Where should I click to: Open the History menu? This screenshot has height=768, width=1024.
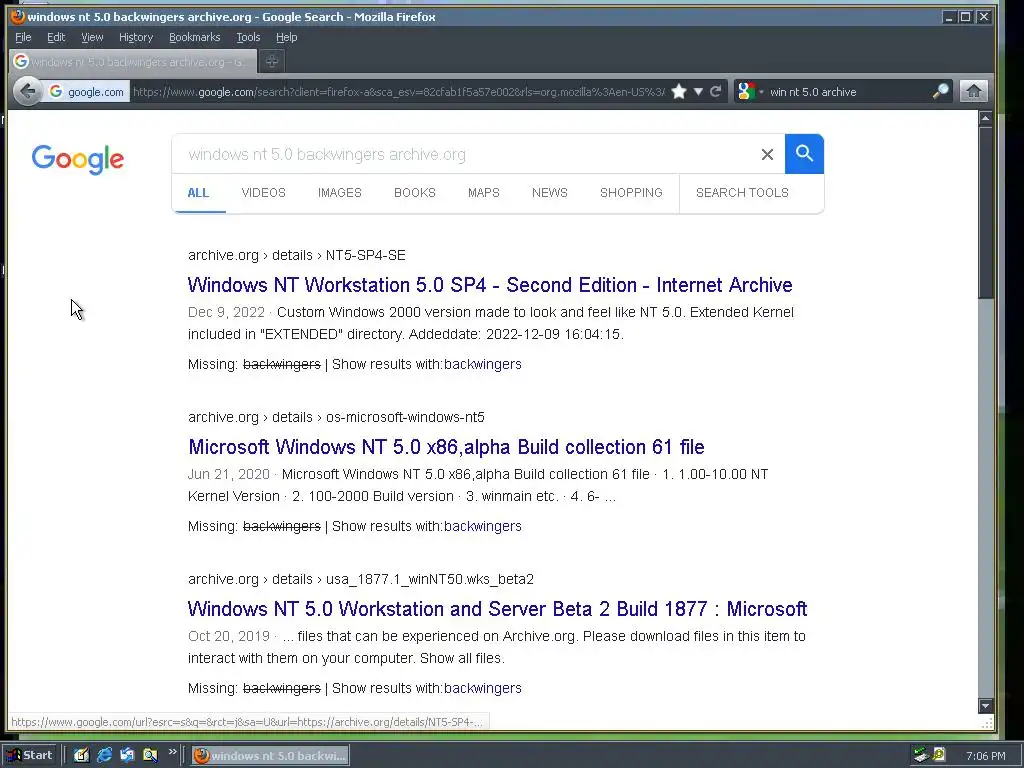coord(136,37)
